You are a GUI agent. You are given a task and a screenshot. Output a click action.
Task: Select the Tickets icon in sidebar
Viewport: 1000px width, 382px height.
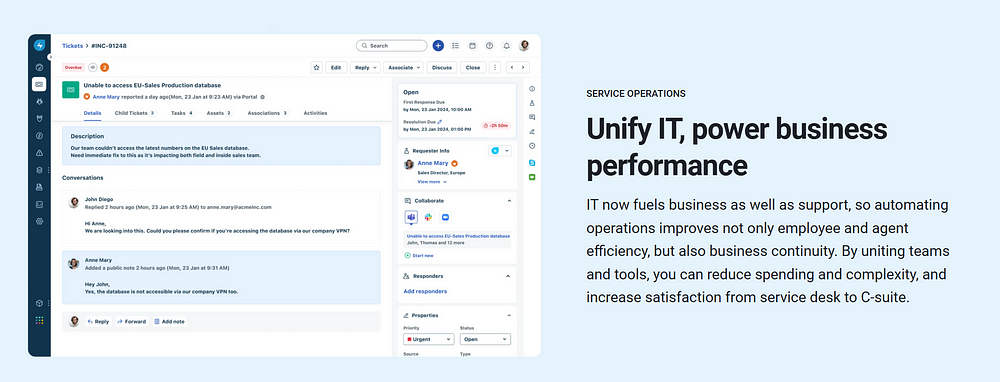[39, 84]
